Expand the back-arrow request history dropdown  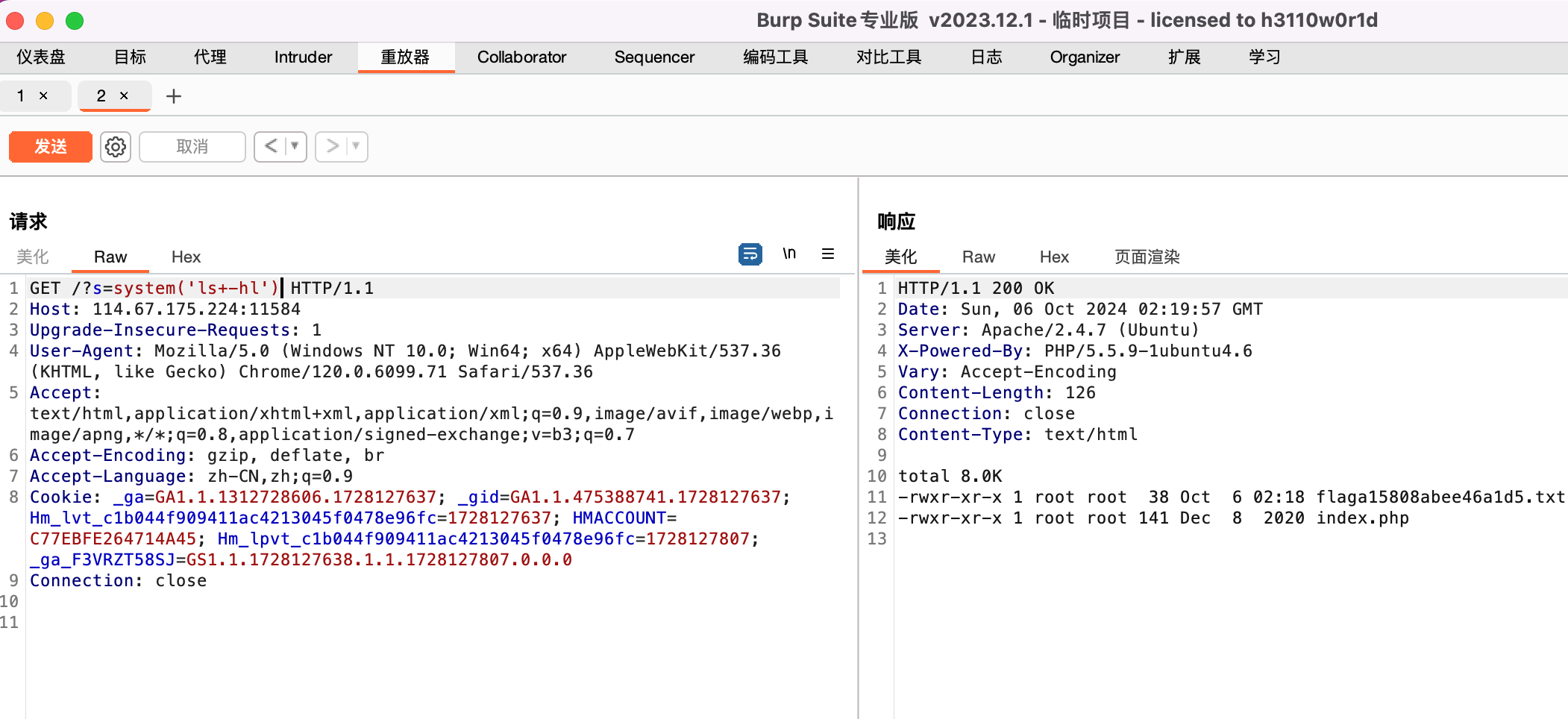pyautogui.click(x=292, y=146)
